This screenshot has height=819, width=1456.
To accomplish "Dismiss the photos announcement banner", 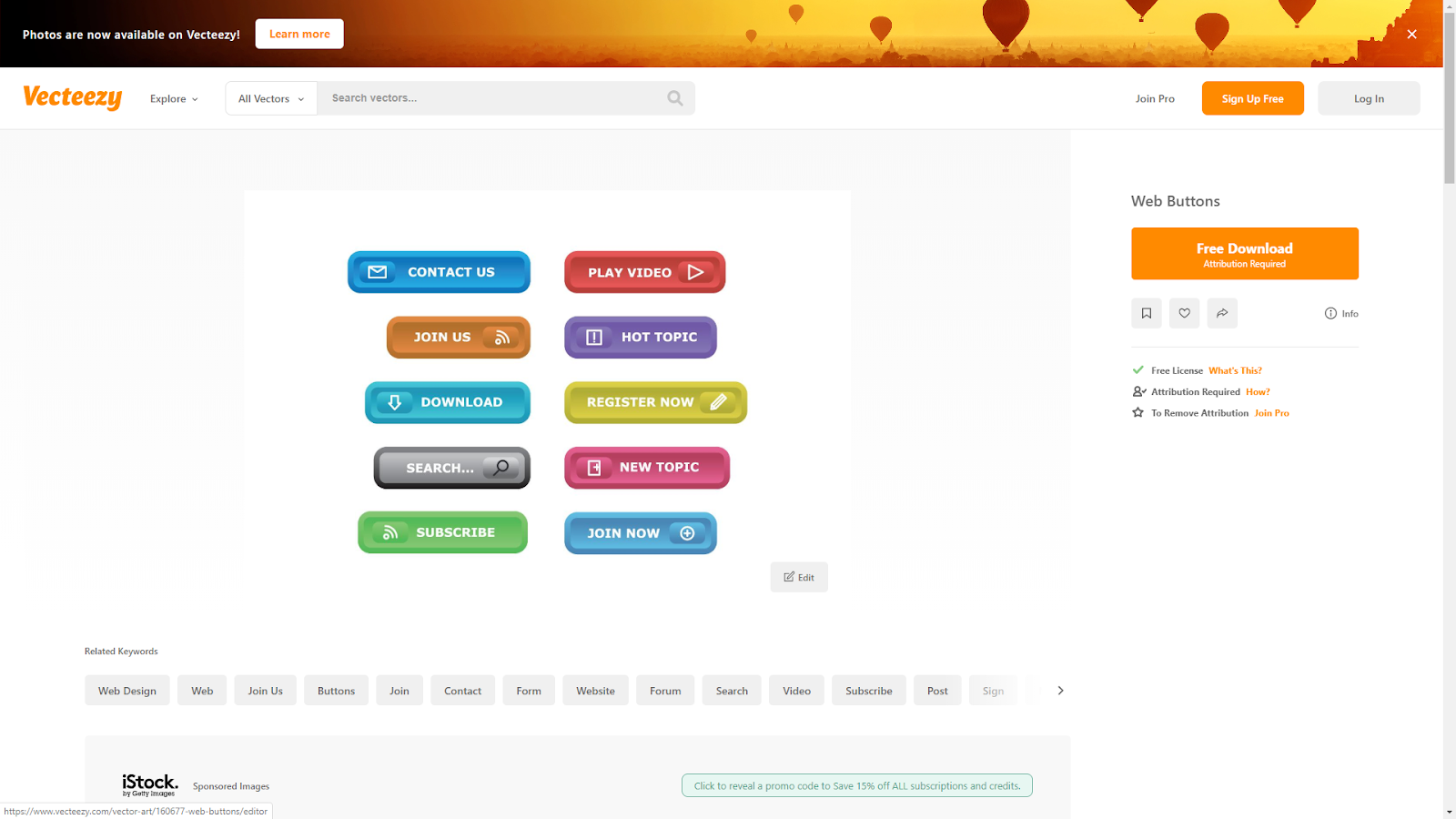I will [1411, 34].
